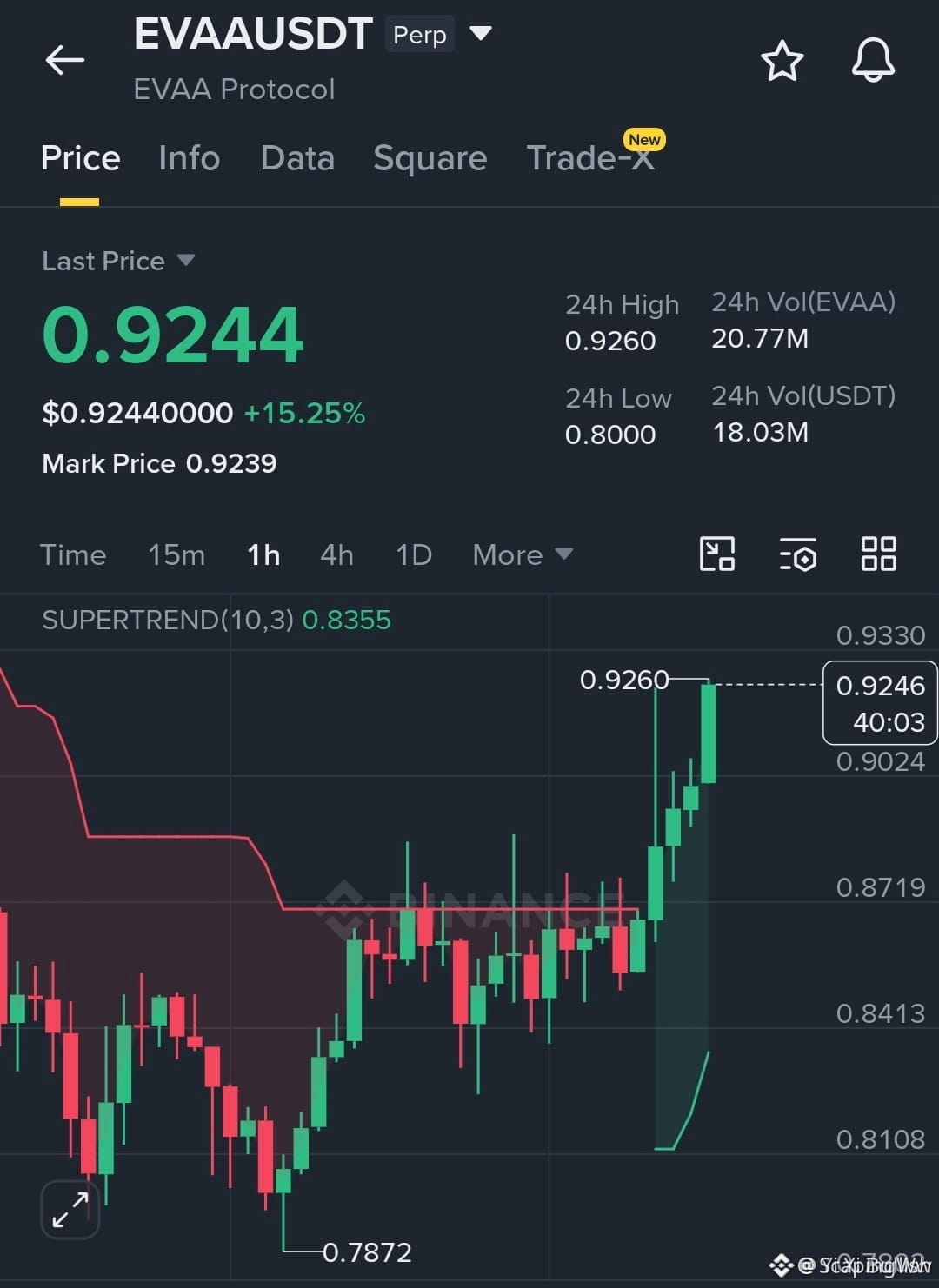Open the EVAAUSDT pair selector dropdown arrow
Viewport: 939px width, 1288px height.
(480, 34)
